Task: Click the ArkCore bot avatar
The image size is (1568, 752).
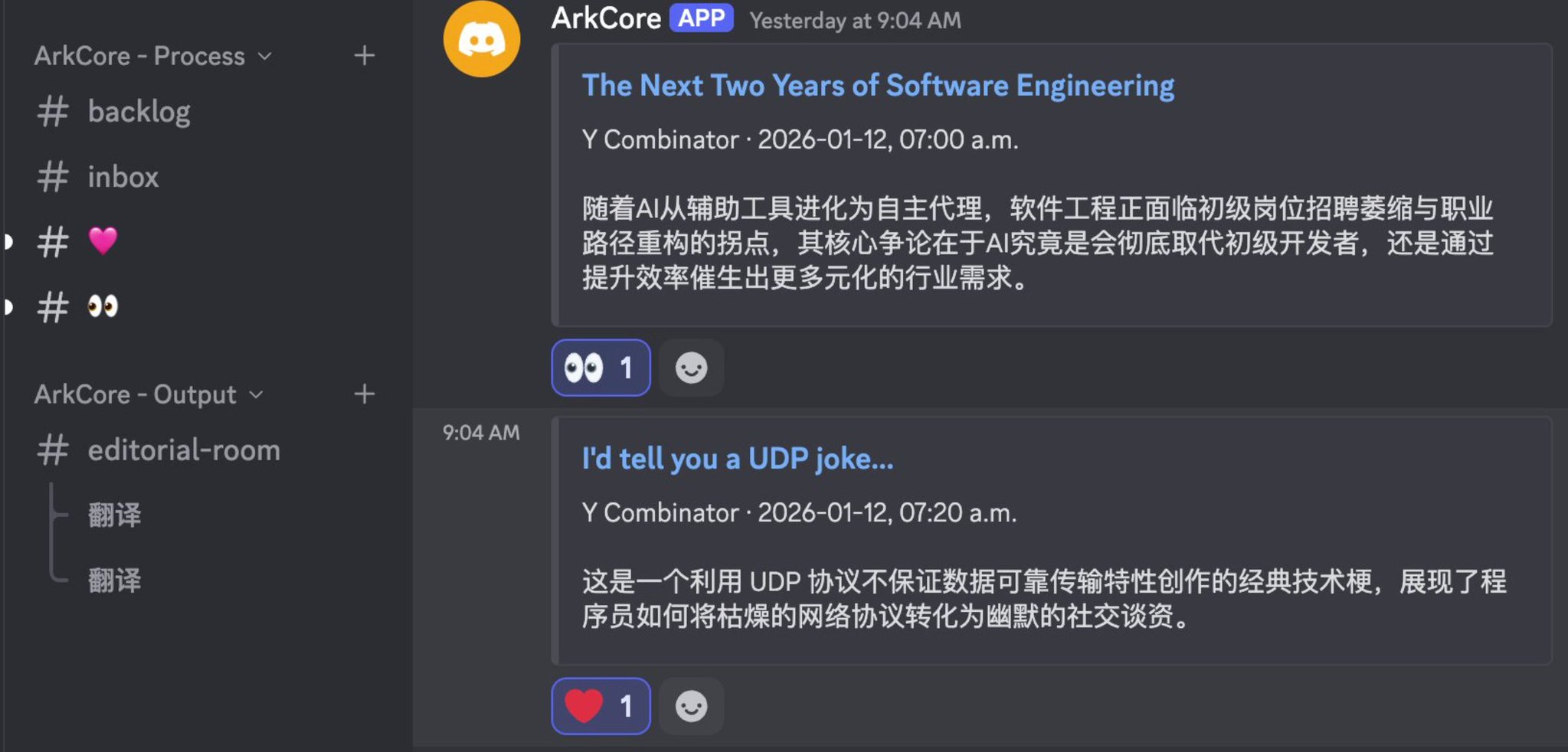Action: point(481,40)
